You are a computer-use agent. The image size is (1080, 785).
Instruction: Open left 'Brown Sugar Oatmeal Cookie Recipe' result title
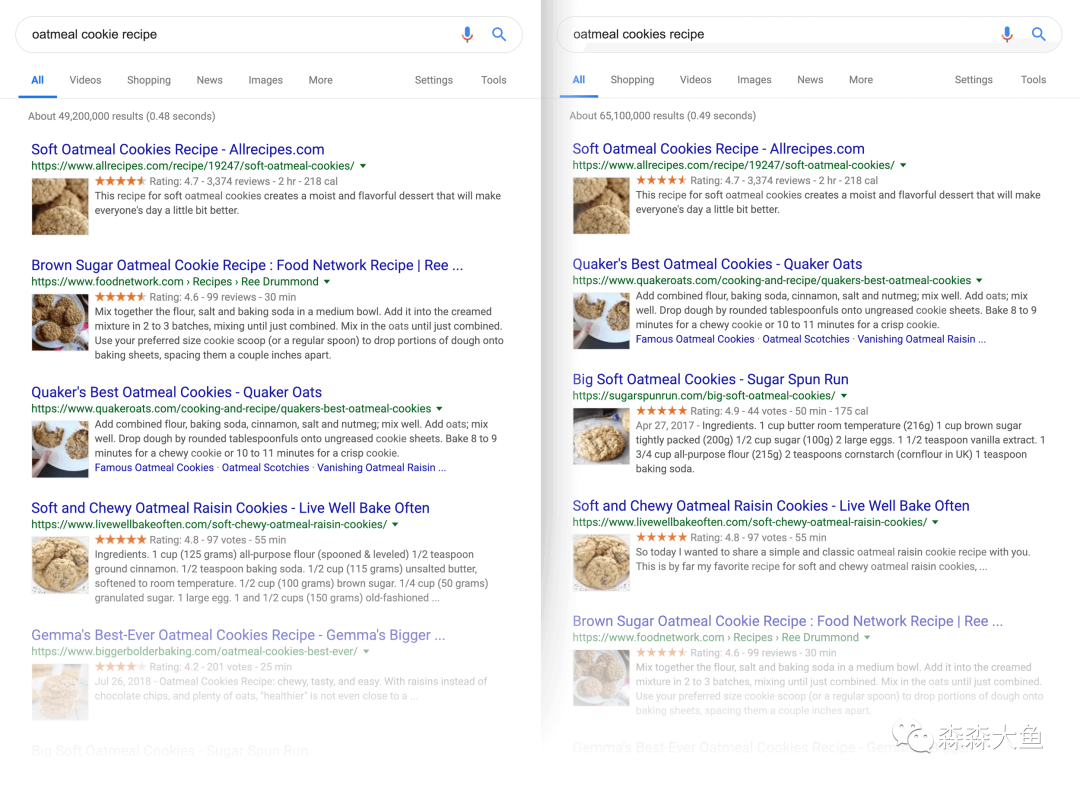tap(246, 265)
